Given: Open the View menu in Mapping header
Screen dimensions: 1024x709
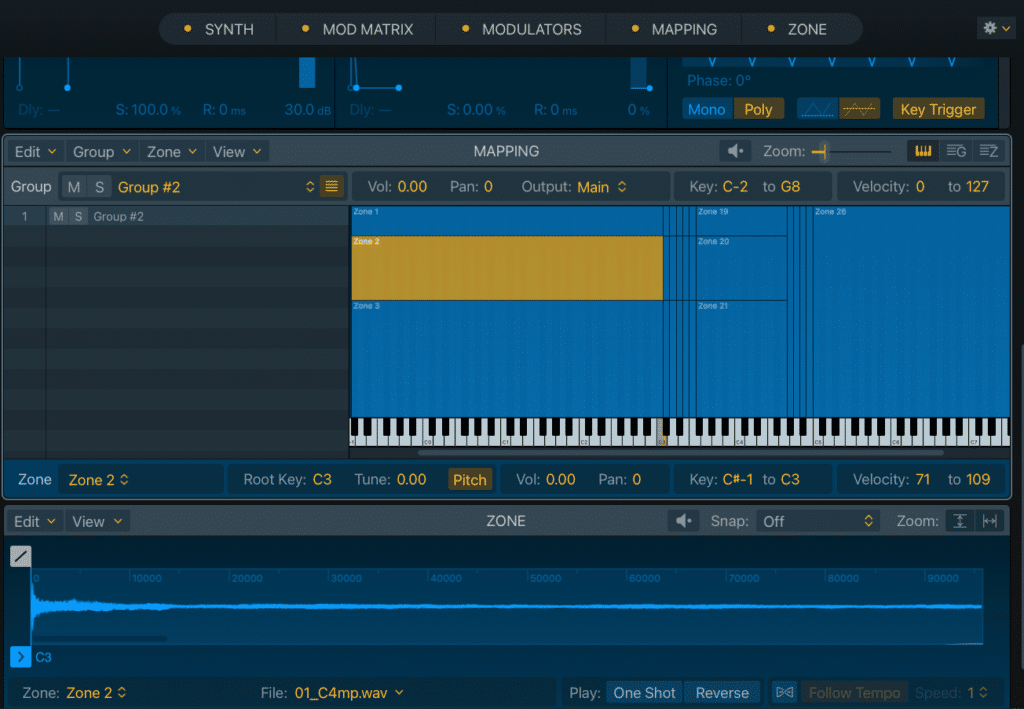Looking at the screenshot, I should (x=236, y=150).
